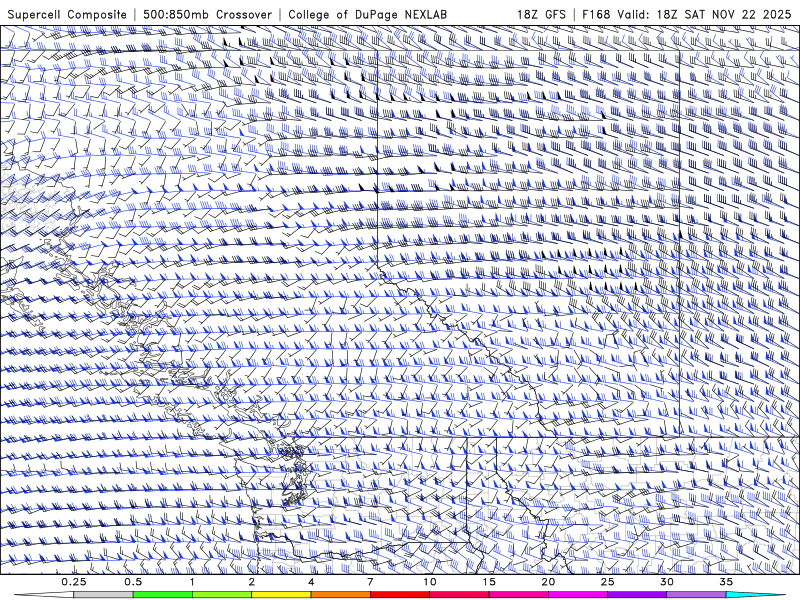Click the '7' color scale label
The image size is (800, 600).
tap(370, 582)
